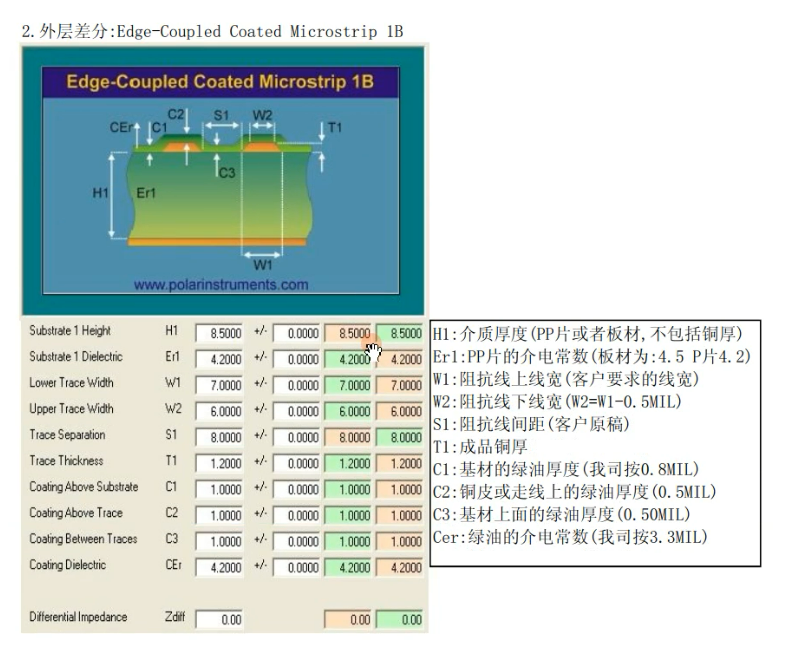Click the green W2 minimum value 6.0000
Image resolution: width=803 pixels, height=672 pixels.
348,411
